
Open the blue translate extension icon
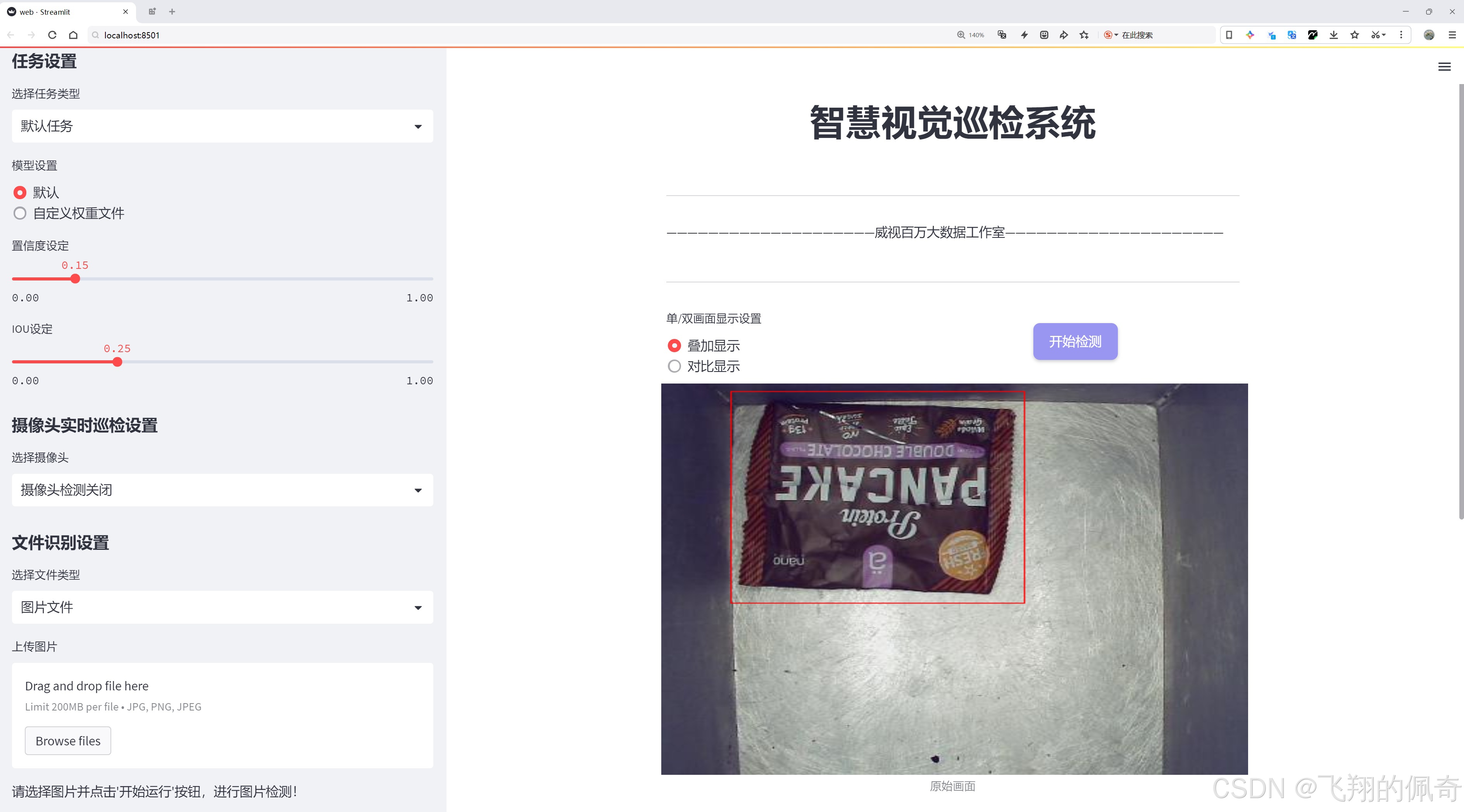(x=1292, y=35)
